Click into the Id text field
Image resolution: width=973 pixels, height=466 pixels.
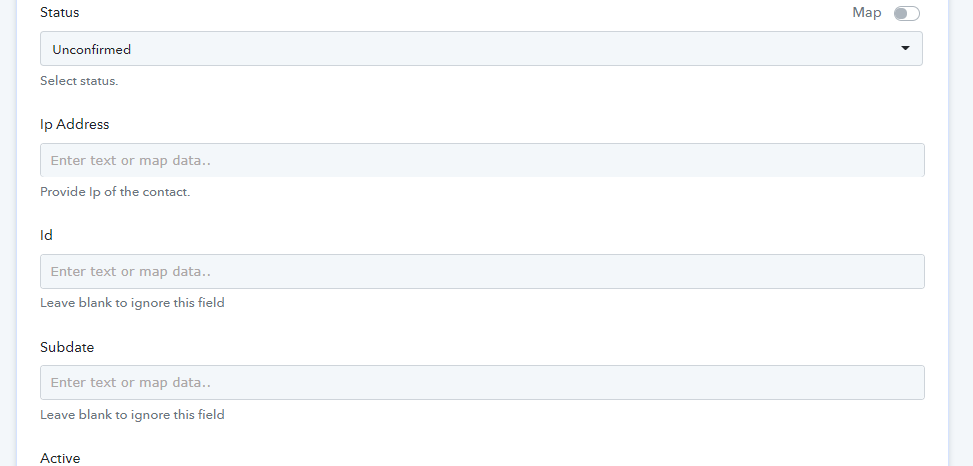[482, 271]
